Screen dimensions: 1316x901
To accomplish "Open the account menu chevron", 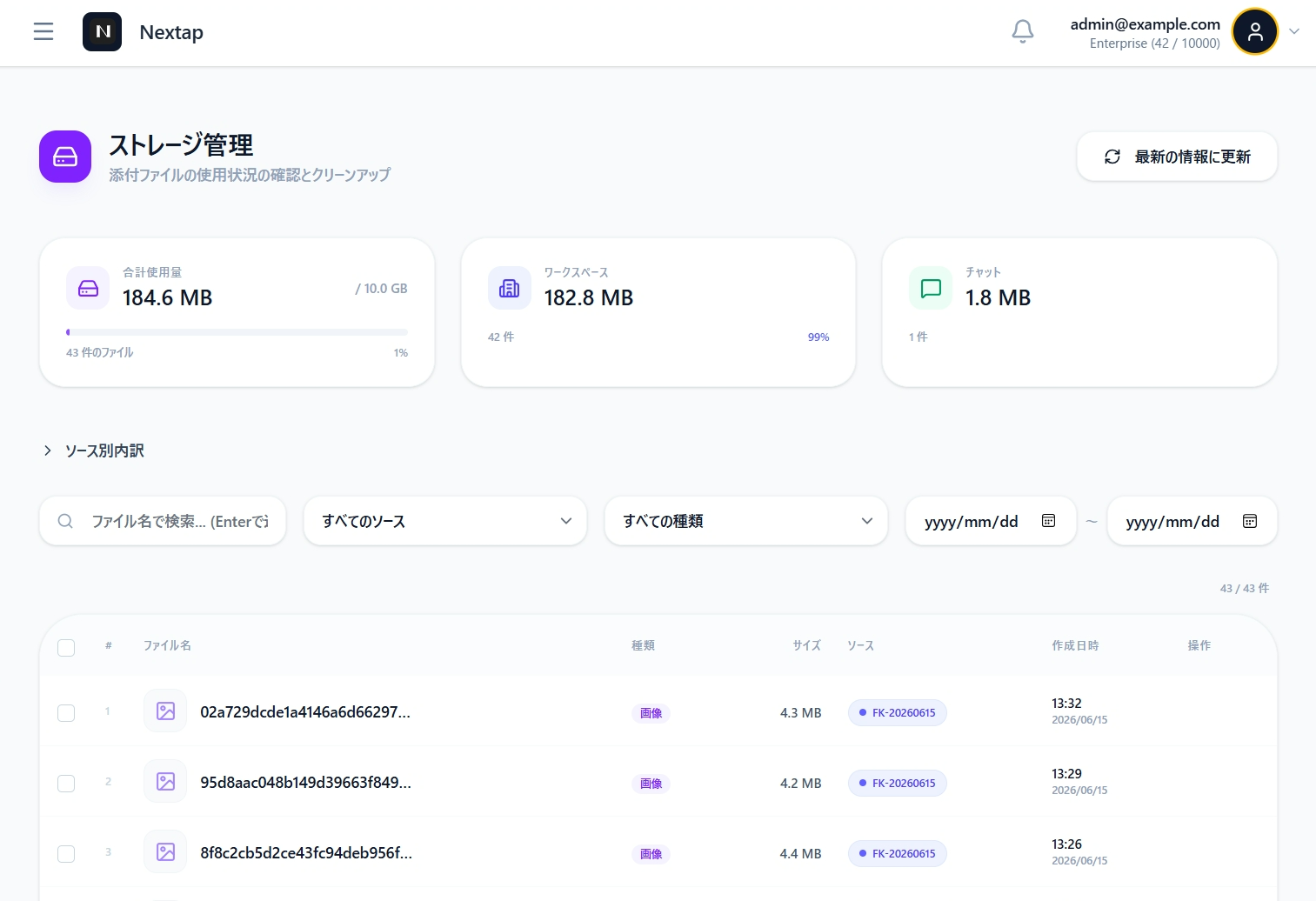I will click(1294, 31).
